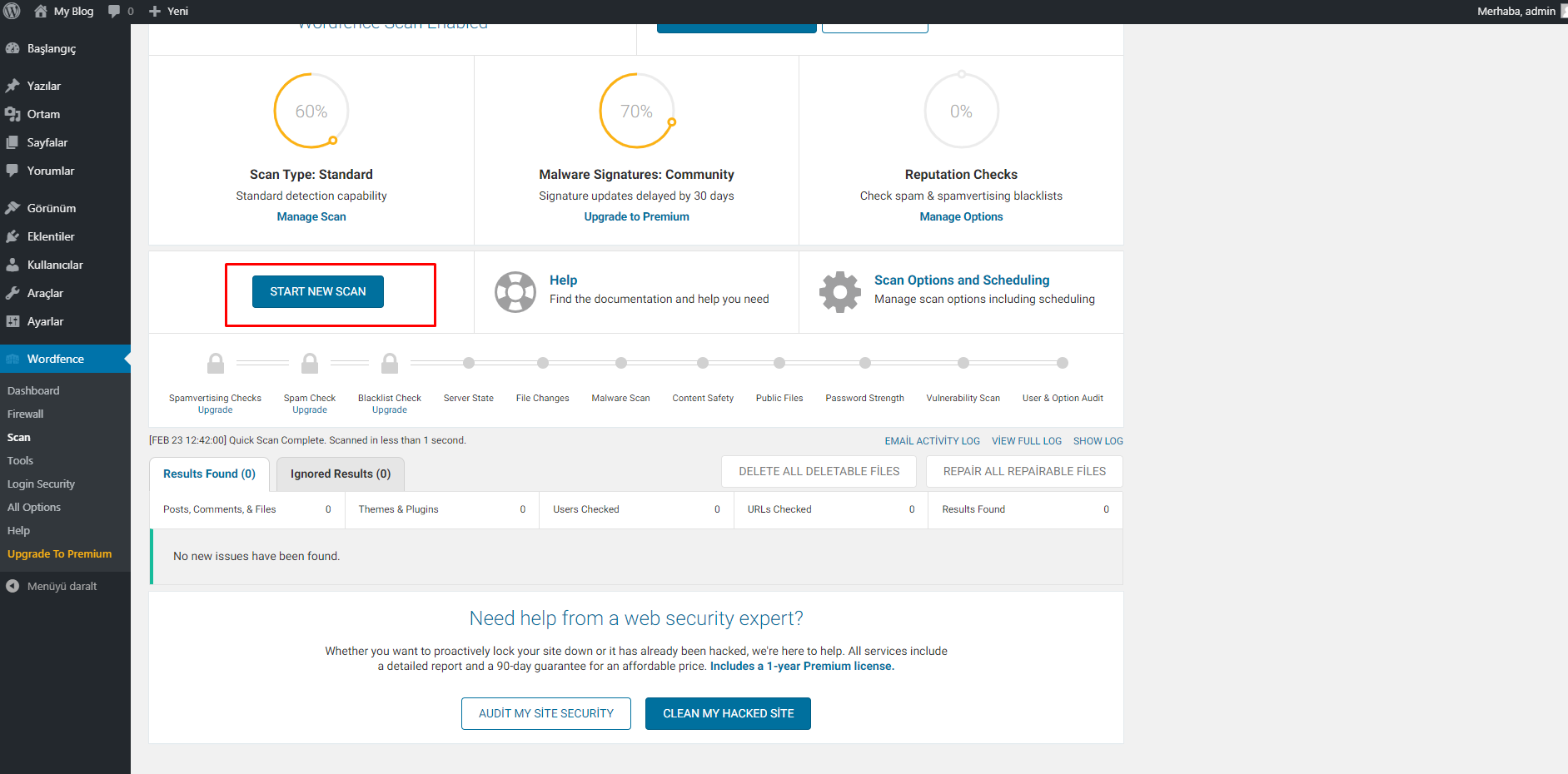Click the Wordfence shield icon in sidebar
1568x774 pixels.
click(12, 359)
